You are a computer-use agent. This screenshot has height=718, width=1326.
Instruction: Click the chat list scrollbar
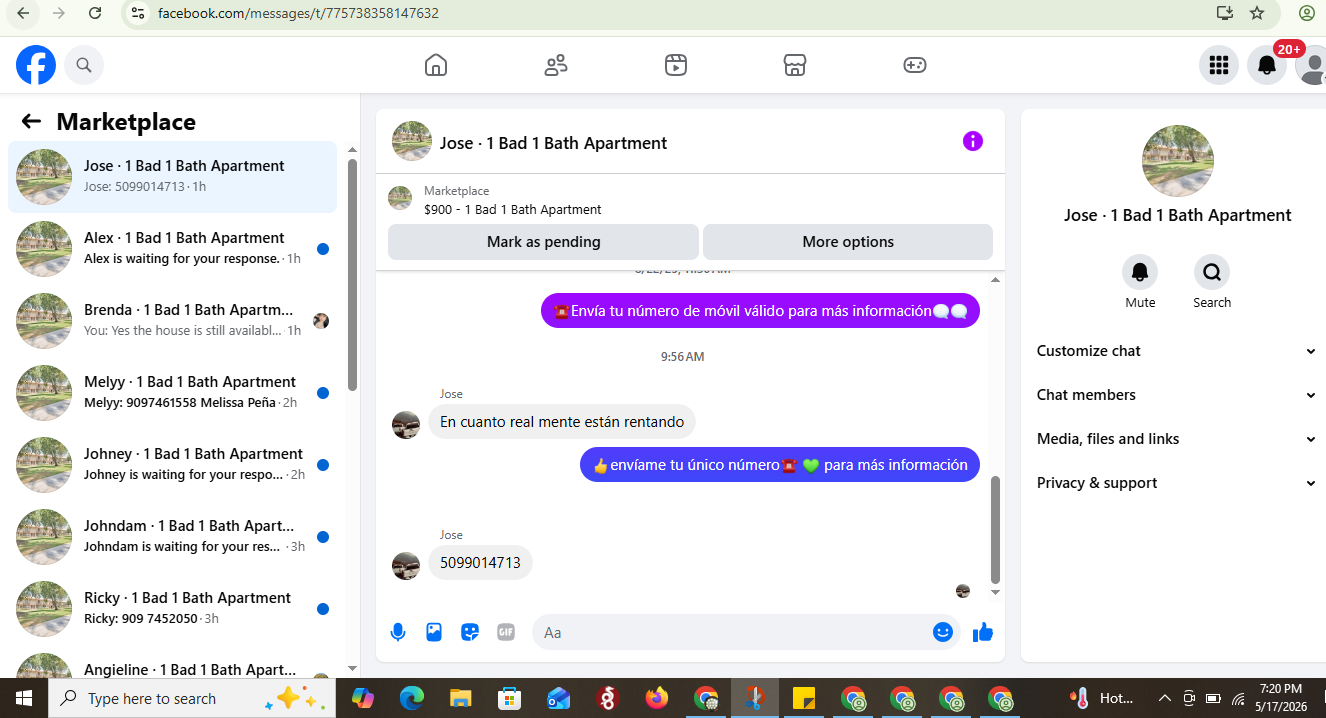352,275
